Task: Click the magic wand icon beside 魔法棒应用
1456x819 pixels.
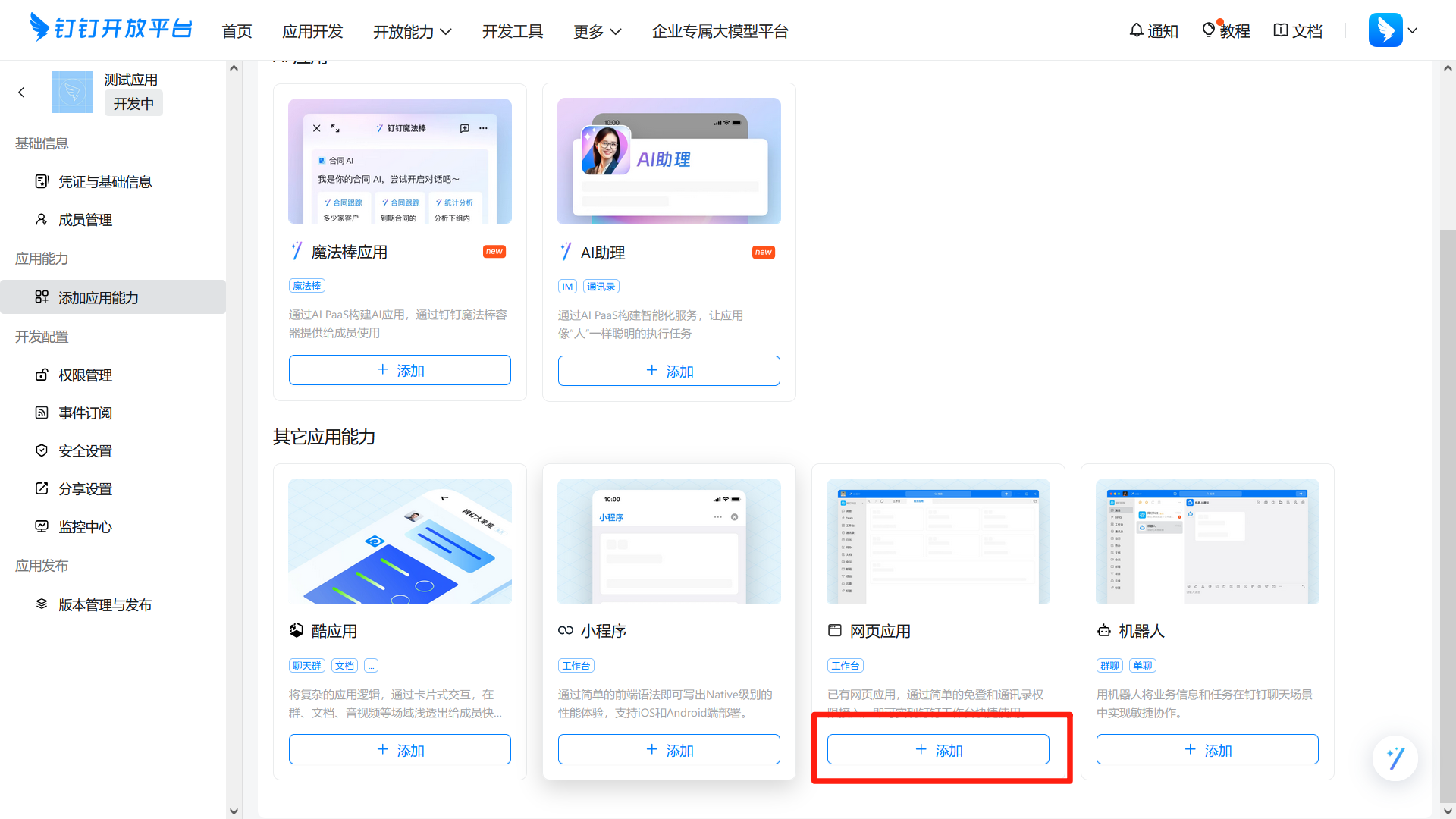Action: point(297,251)
